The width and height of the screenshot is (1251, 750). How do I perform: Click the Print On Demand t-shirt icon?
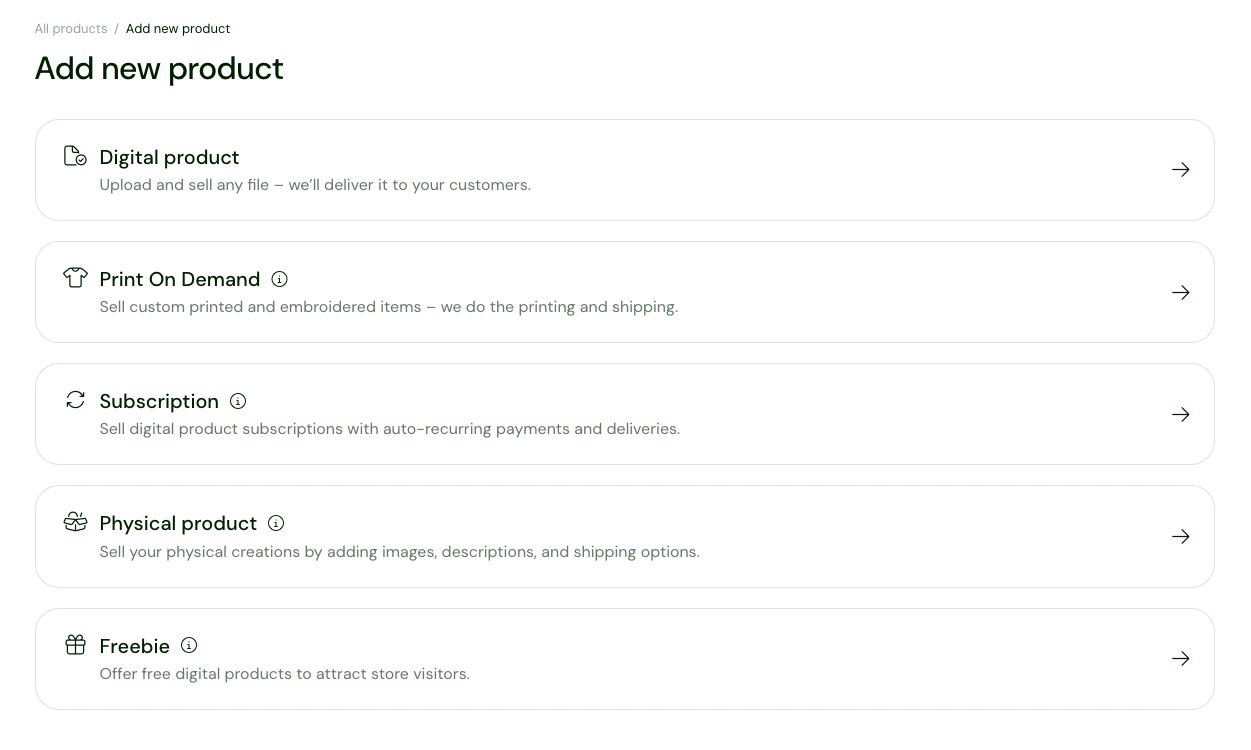coord(75,277)
